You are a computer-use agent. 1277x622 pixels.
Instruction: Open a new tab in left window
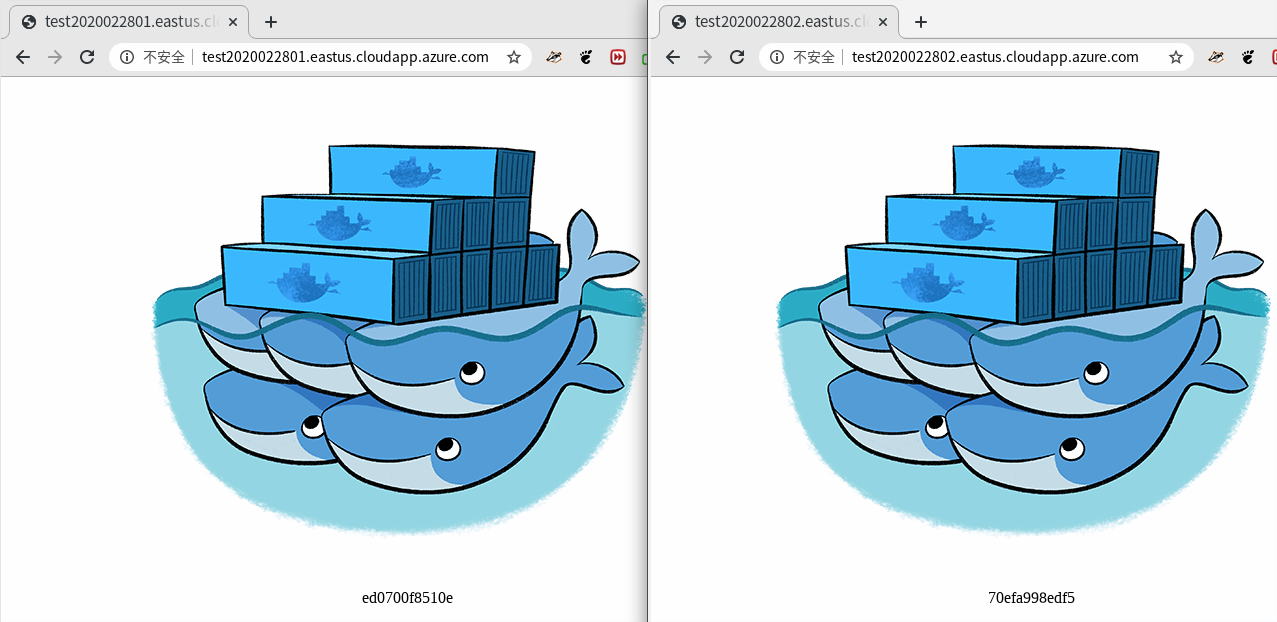[x=271, y=22]
